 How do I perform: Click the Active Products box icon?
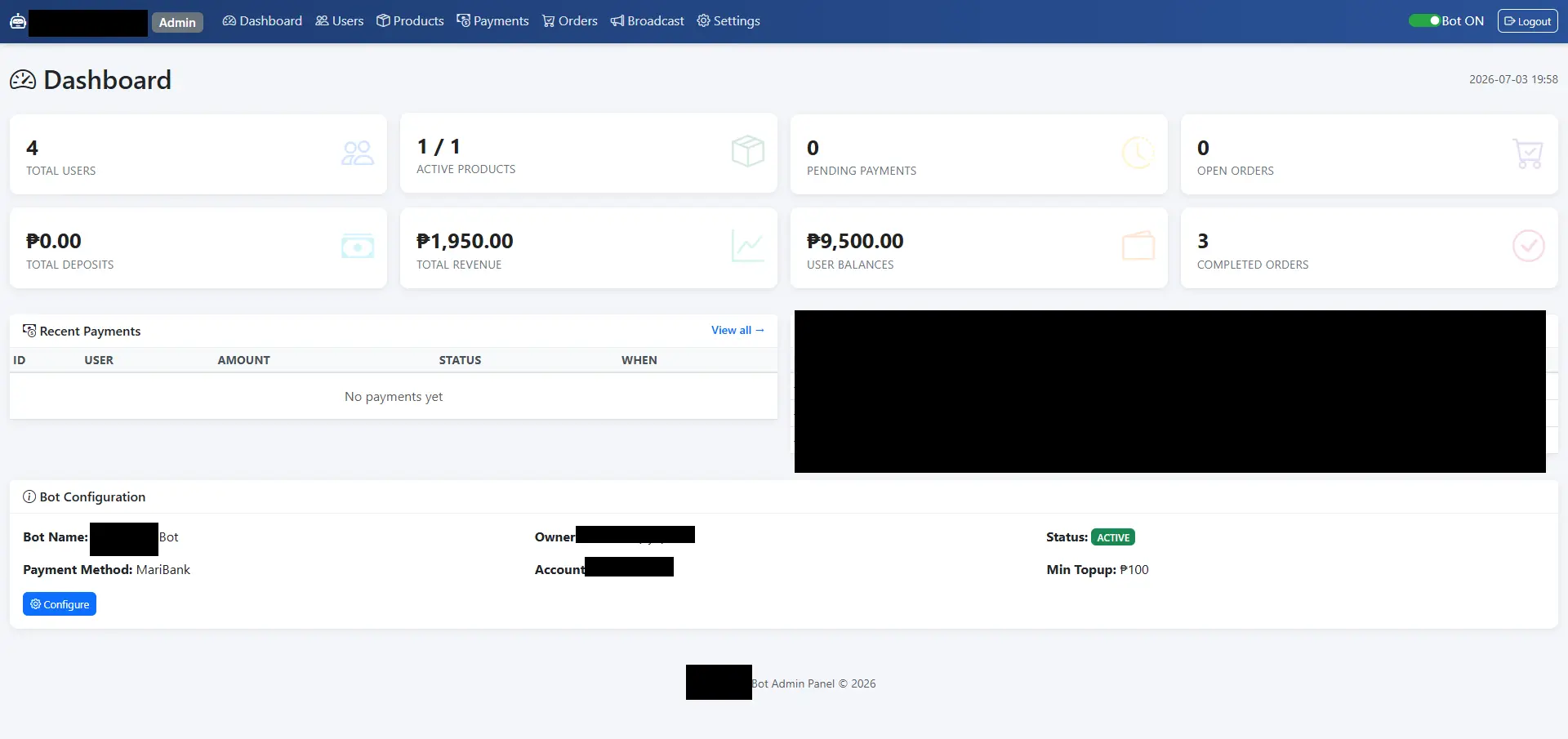[x=748, y=152]
